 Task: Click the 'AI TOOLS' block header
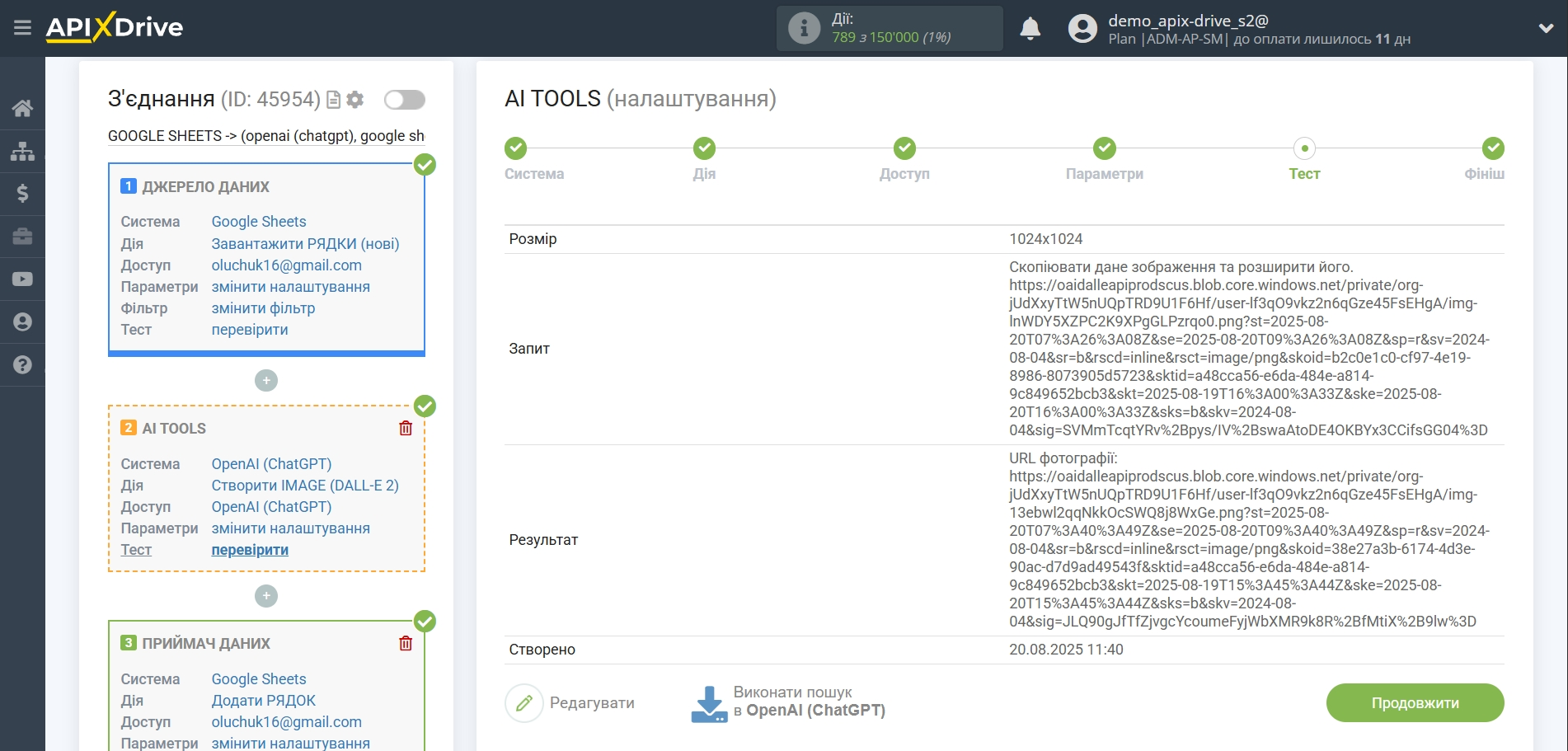[x=174, y=429]
